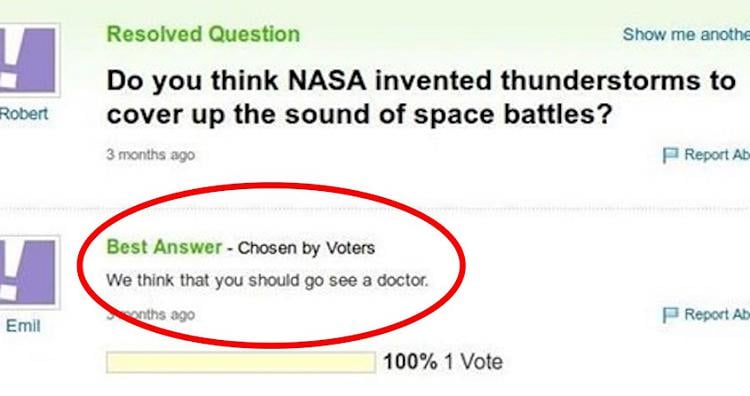
Task: Click the Resolved Question heading
Action: click(x=203, y=34)
